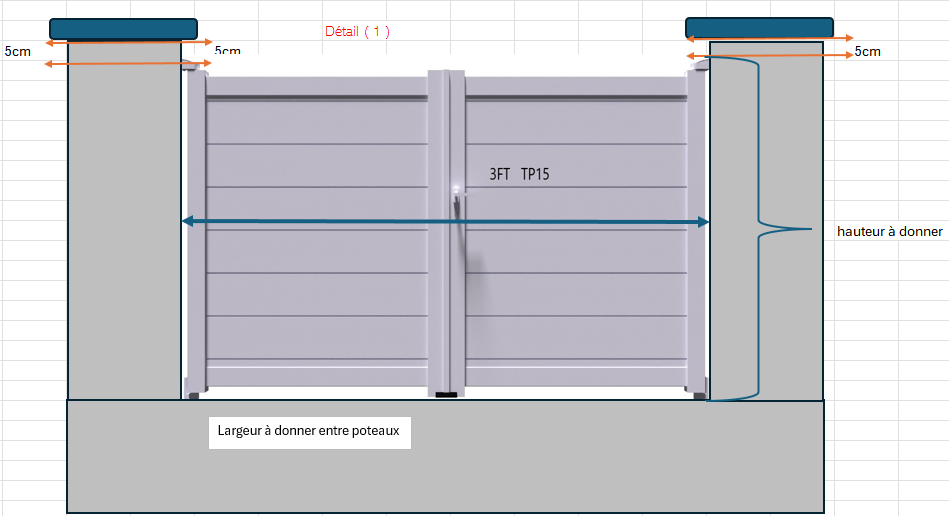
Task: Select the left pillar's blue cap shape
Action: coord(123,28)
